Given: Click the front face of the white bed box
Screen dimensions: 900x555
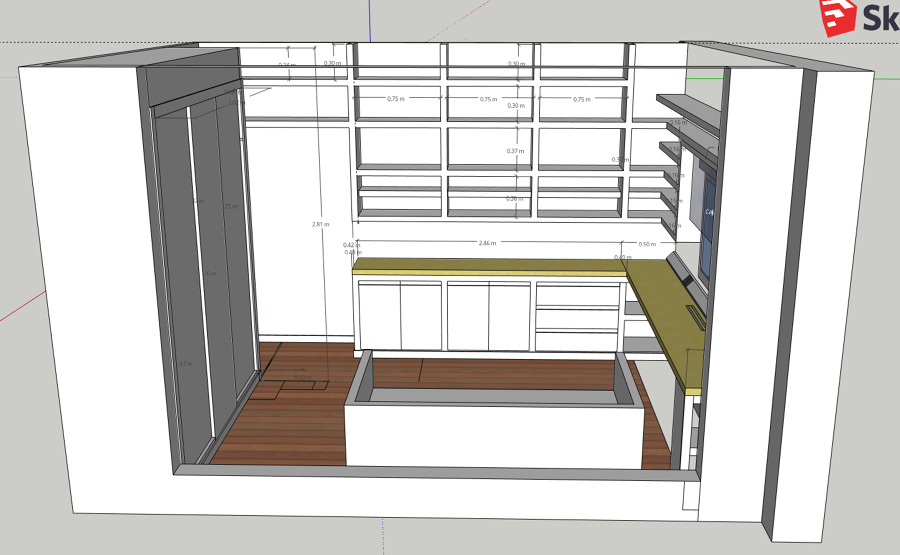Looking at the screenshot, I should 490,436.
